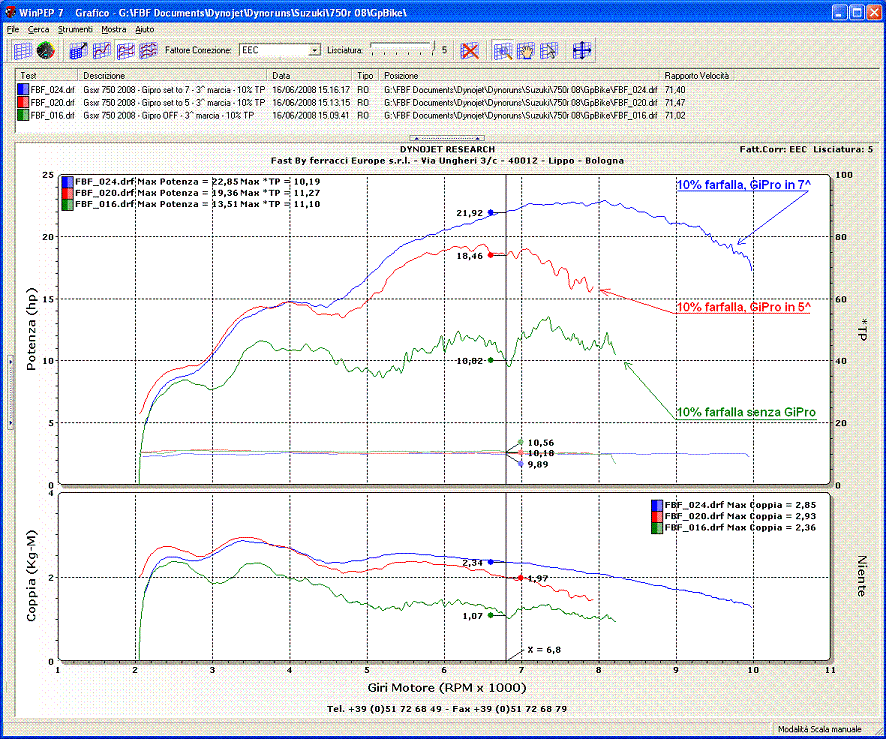Click the run list grid icon in toolbar
Screen dimensions: 886x739
[22, 50]
